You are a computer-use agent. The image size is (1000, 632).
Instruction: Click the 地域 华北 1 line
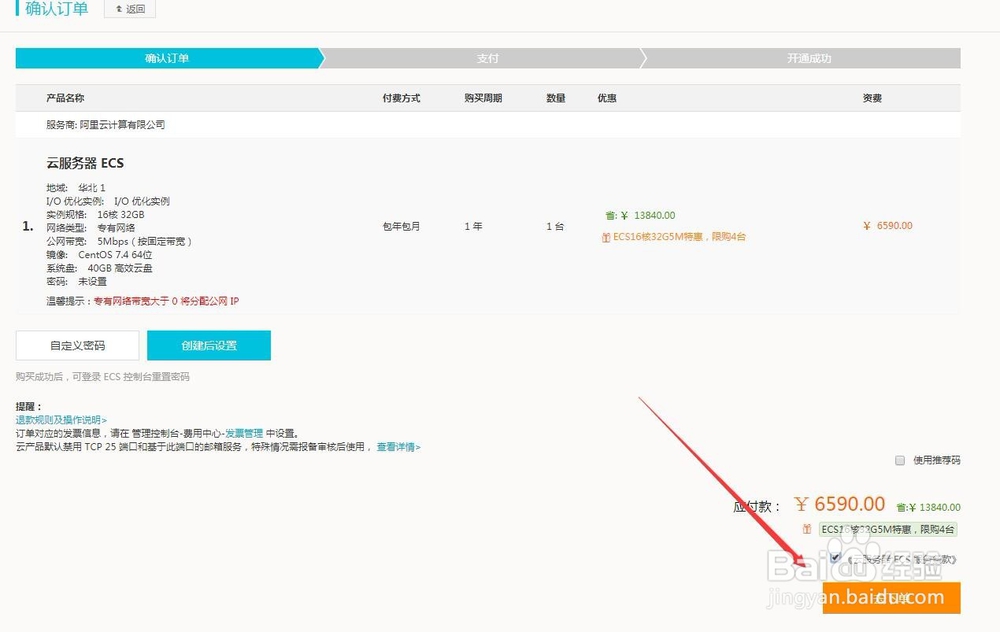76,187
